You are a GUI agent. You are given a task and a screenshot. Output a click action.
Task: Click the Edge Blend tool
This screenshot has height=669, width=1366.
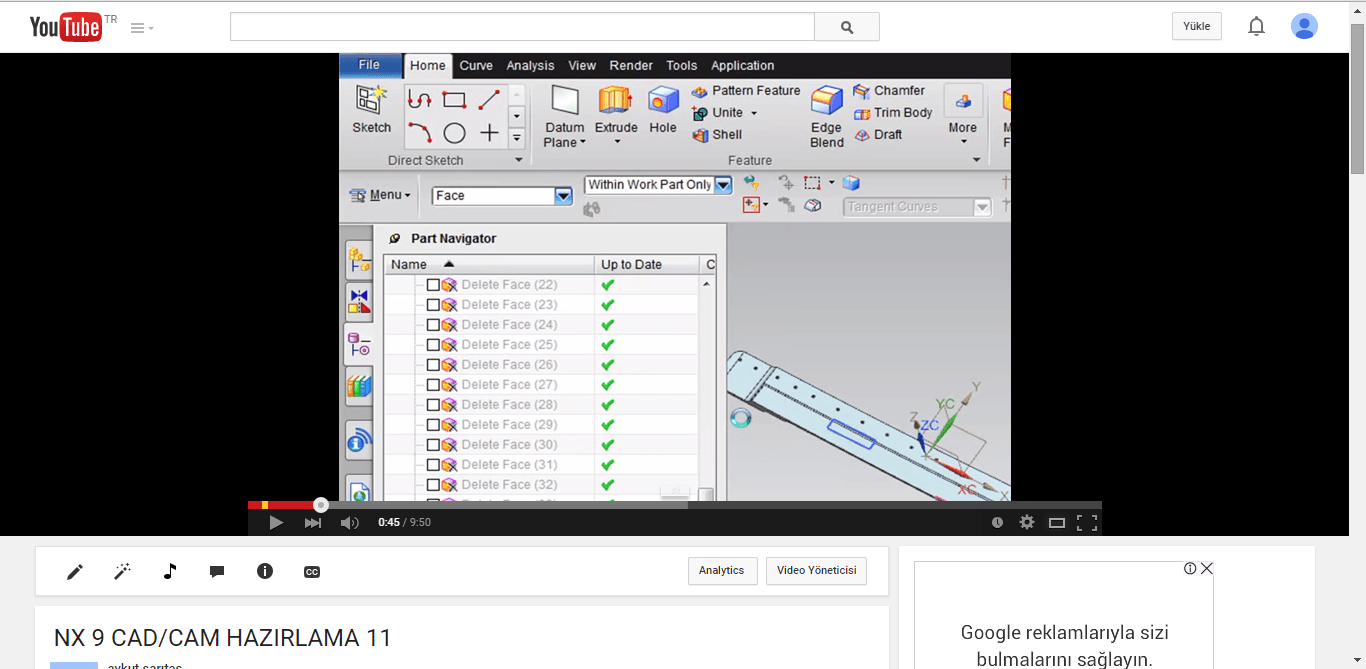(x=826, y=116)
